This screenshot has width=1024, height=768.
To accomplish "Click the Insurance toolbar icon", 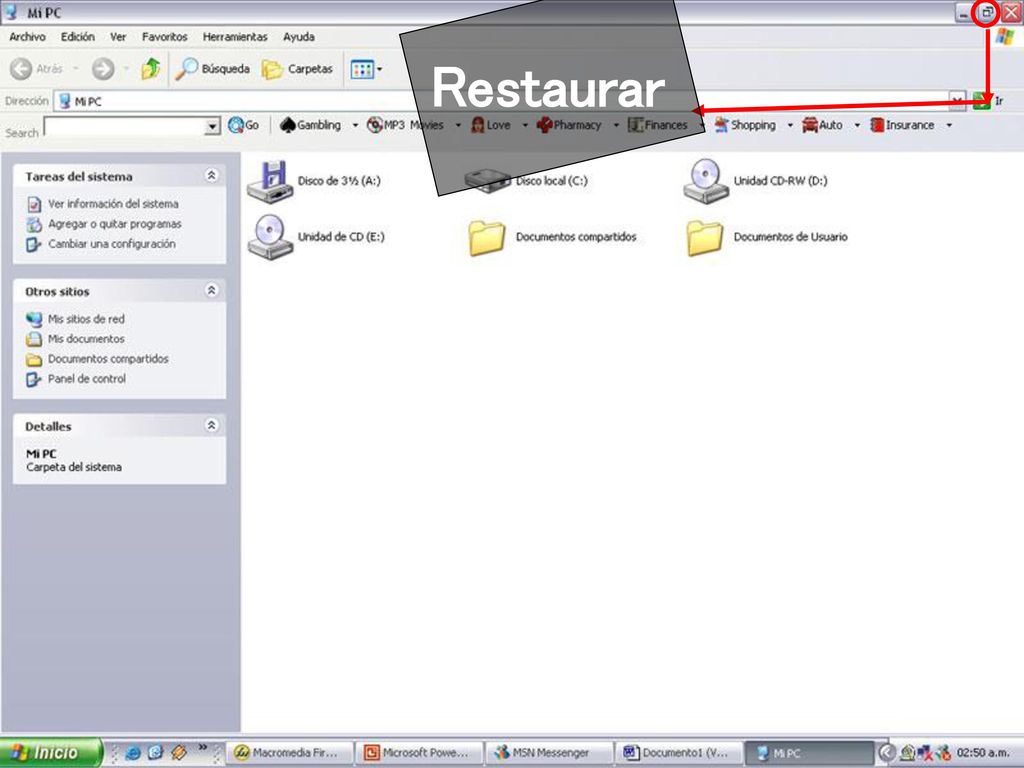I will click(877, 125).
